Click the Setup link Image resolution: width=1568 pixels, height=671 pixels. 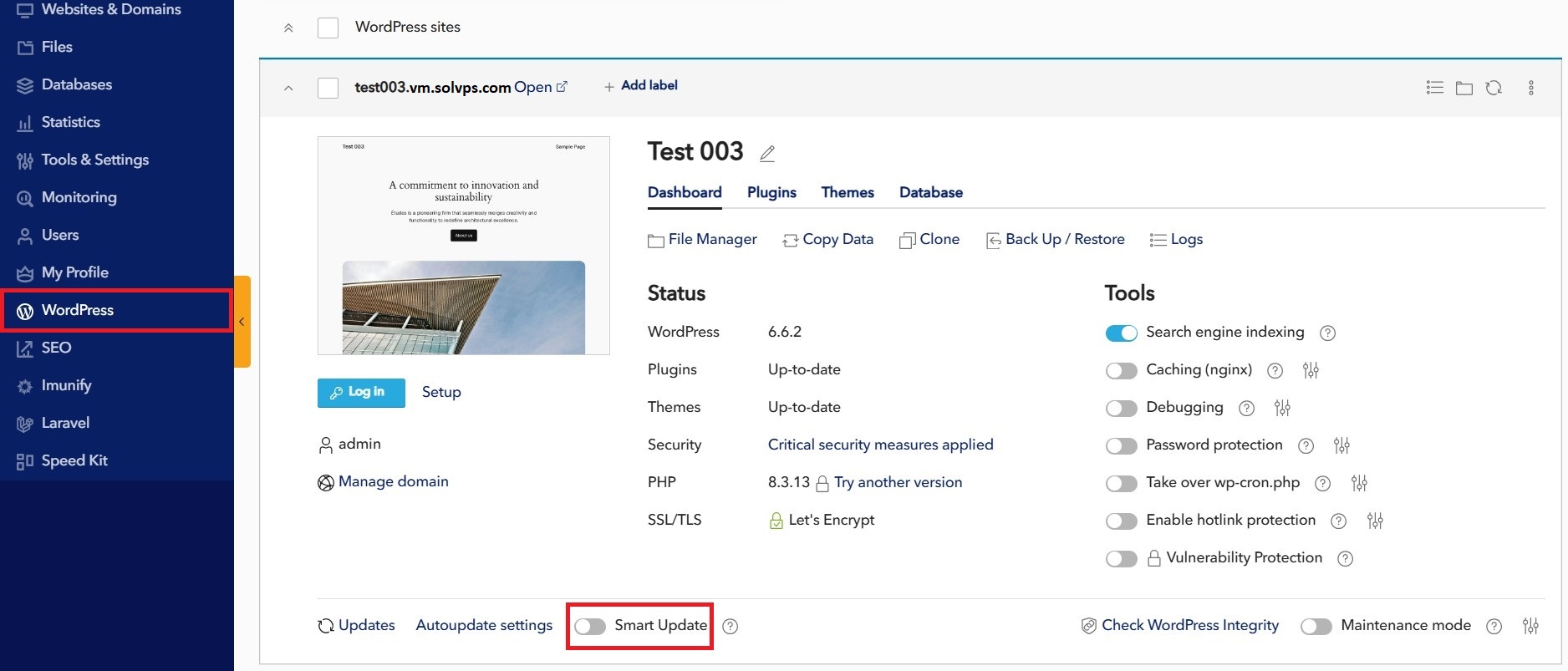click(441, 392)
